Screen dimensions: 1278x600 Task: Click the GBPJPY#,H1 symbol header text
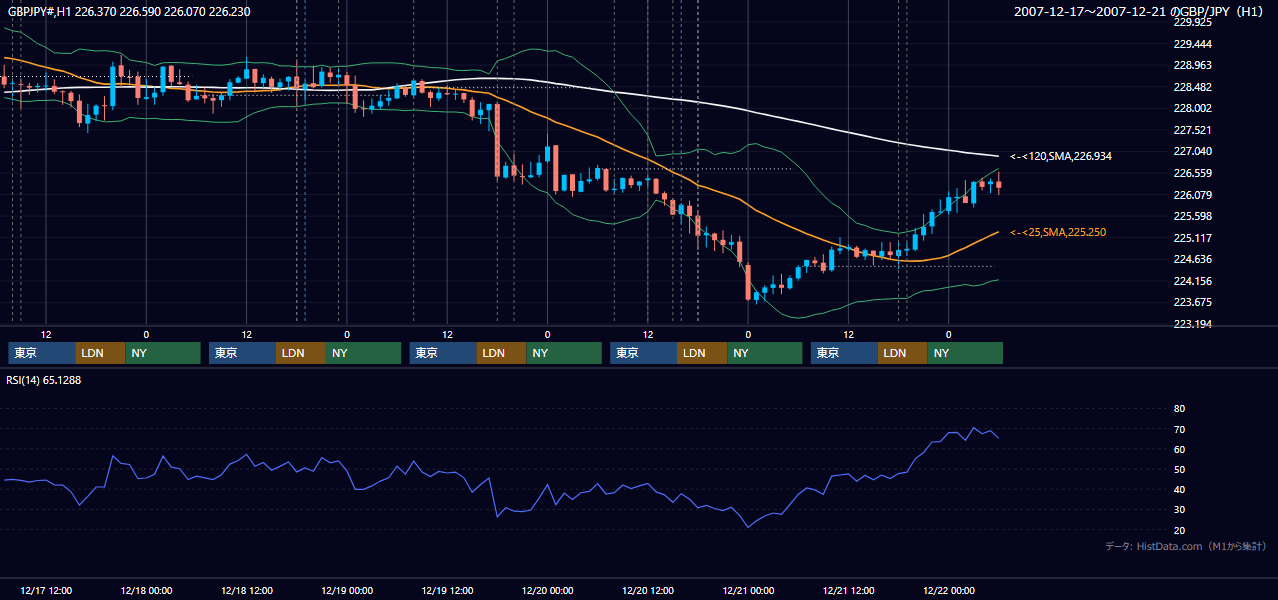(129, 12)
